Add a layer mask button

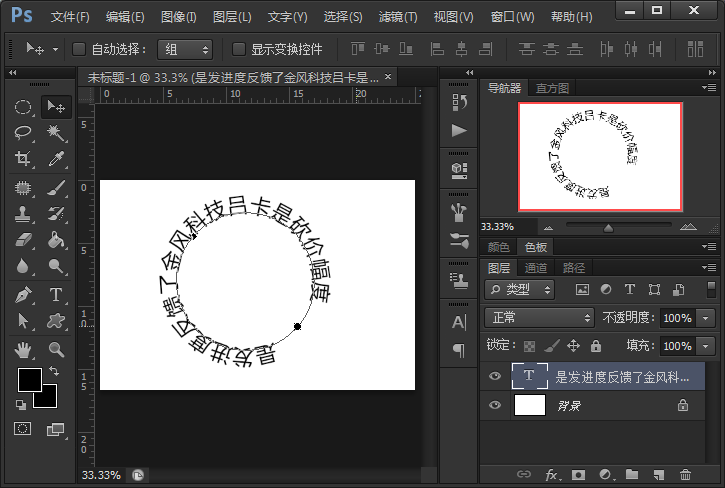(578, 475)
